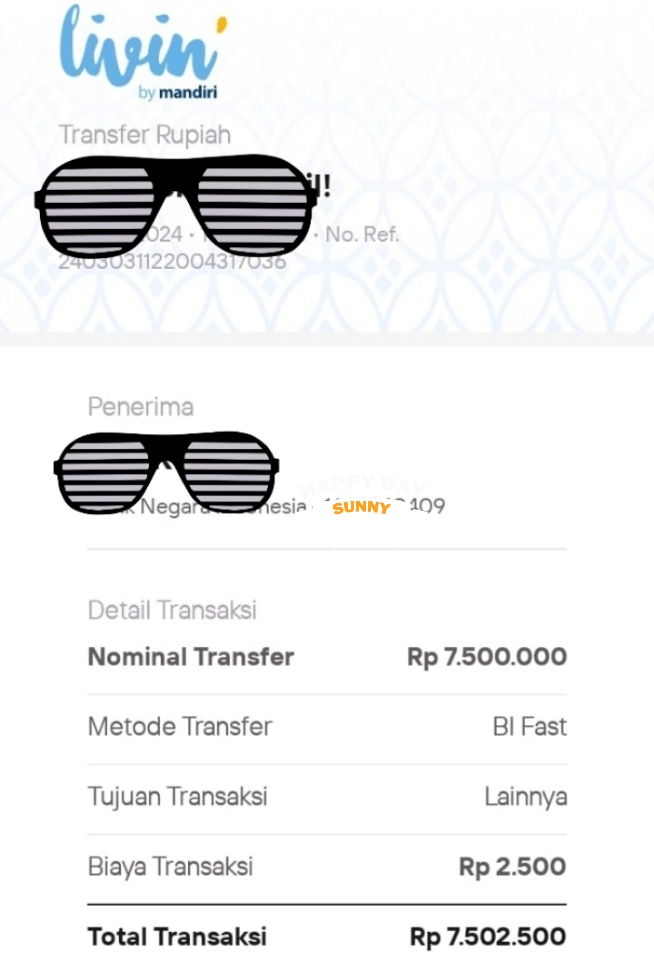The image size is (654, 959).
Task: Select the Tujuan Transaksi label
Action: [178, 797]
